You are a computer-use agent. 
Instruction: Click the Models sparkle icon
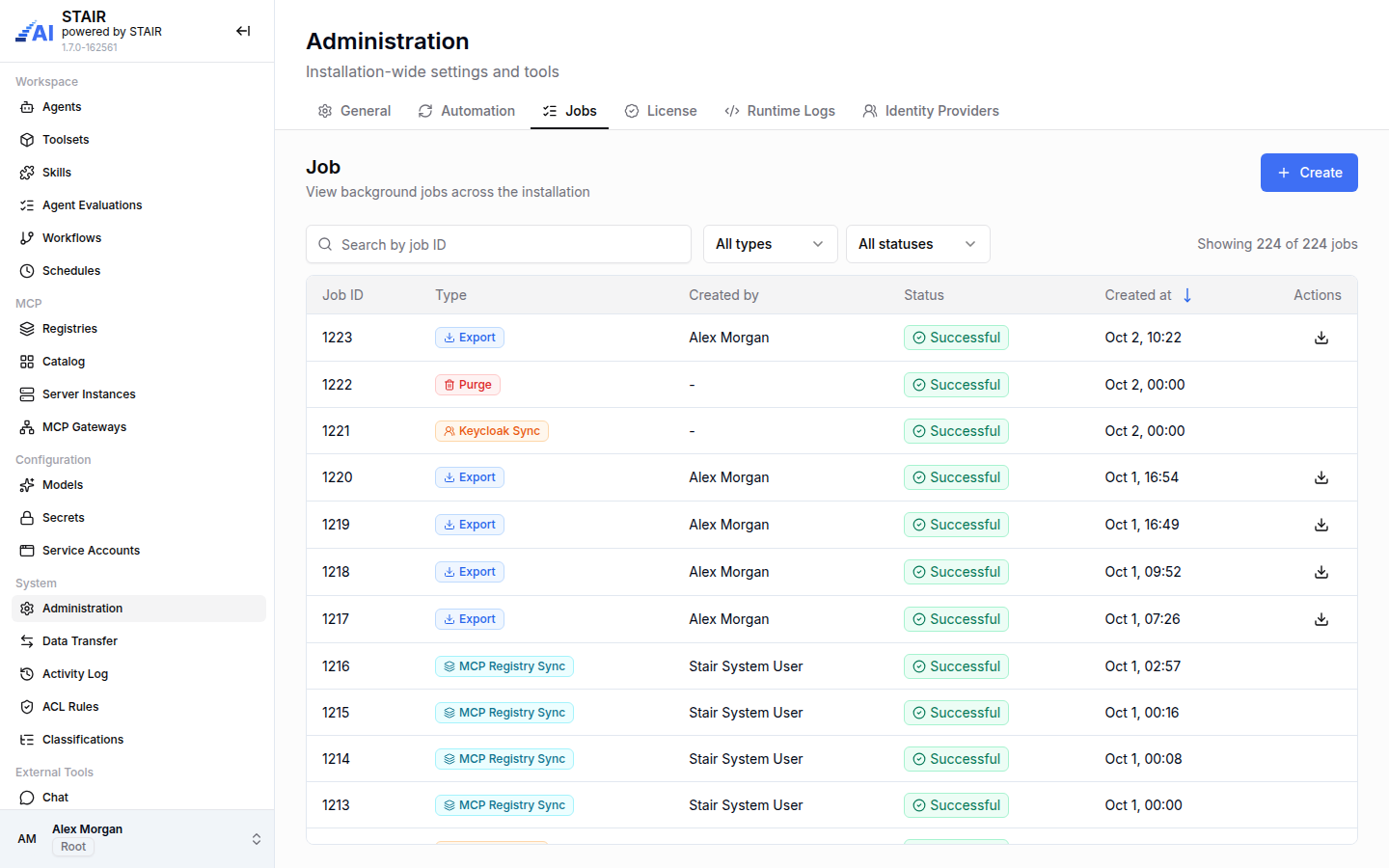[x=27, y=485]
